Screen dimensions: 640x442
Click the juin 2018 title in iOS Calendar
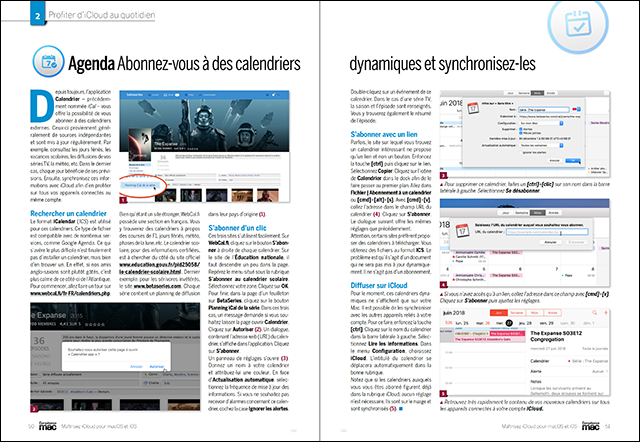[x=453, y=313]
